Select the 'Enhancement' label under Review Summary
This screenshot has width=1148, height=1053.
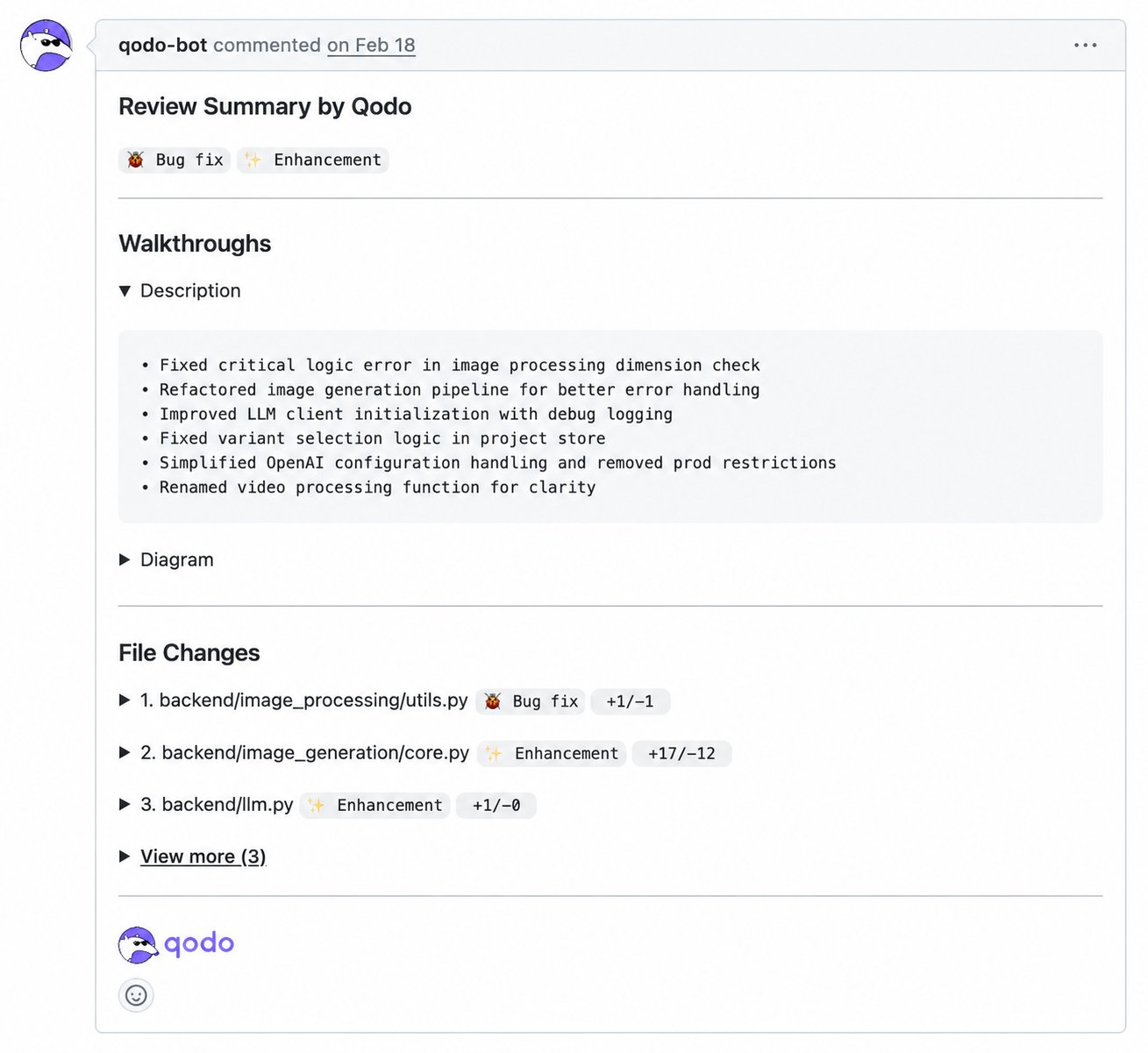312,160
